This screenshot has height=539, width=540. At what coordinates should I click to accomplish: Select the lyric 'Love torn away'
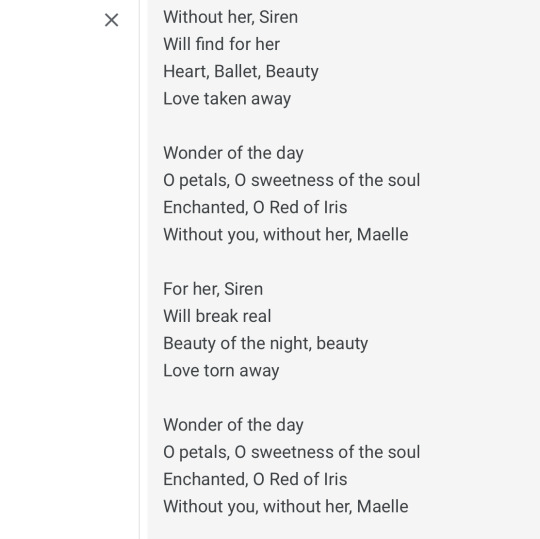[x=221, y=371]
